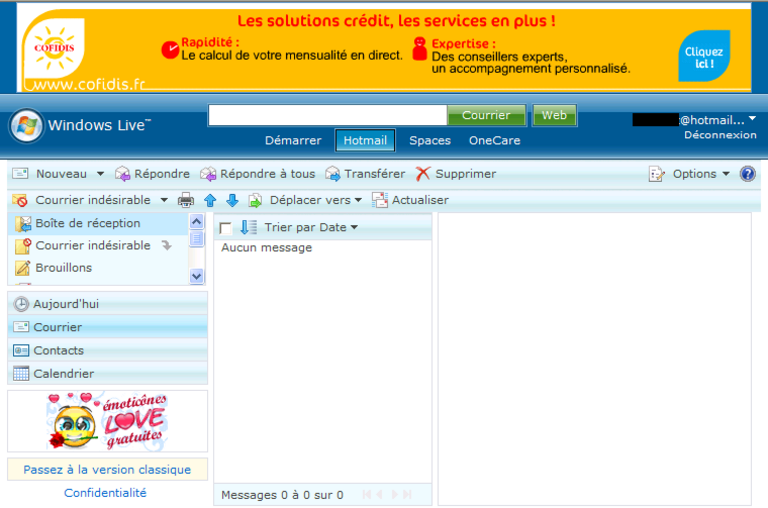This screenshot has width=768, height=508.
Task: Click the Windows Live logo orb
Action: 26,125
